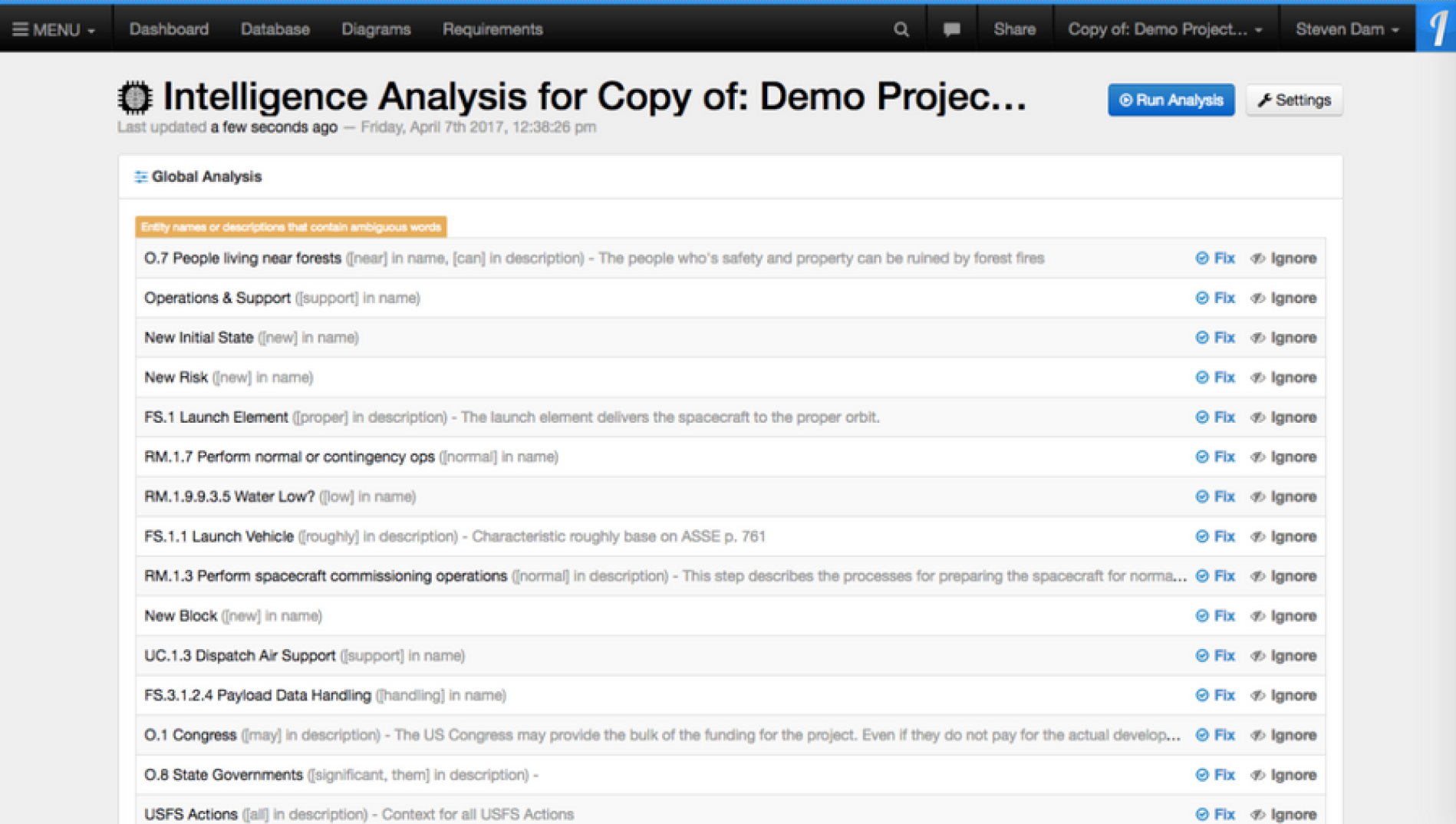This screenshot has height=824, width=1456.
Task: Click Fix for FS.3.1.2.4 Payload Data Handling
Action: 1215,696
